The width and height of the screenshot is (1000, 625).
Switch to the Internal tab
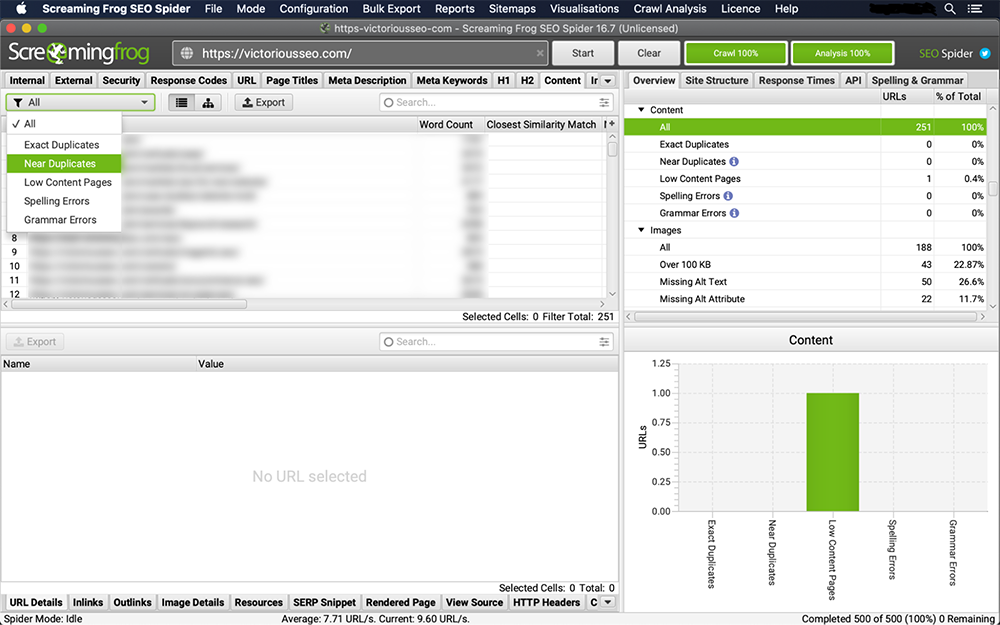(27, 80)
